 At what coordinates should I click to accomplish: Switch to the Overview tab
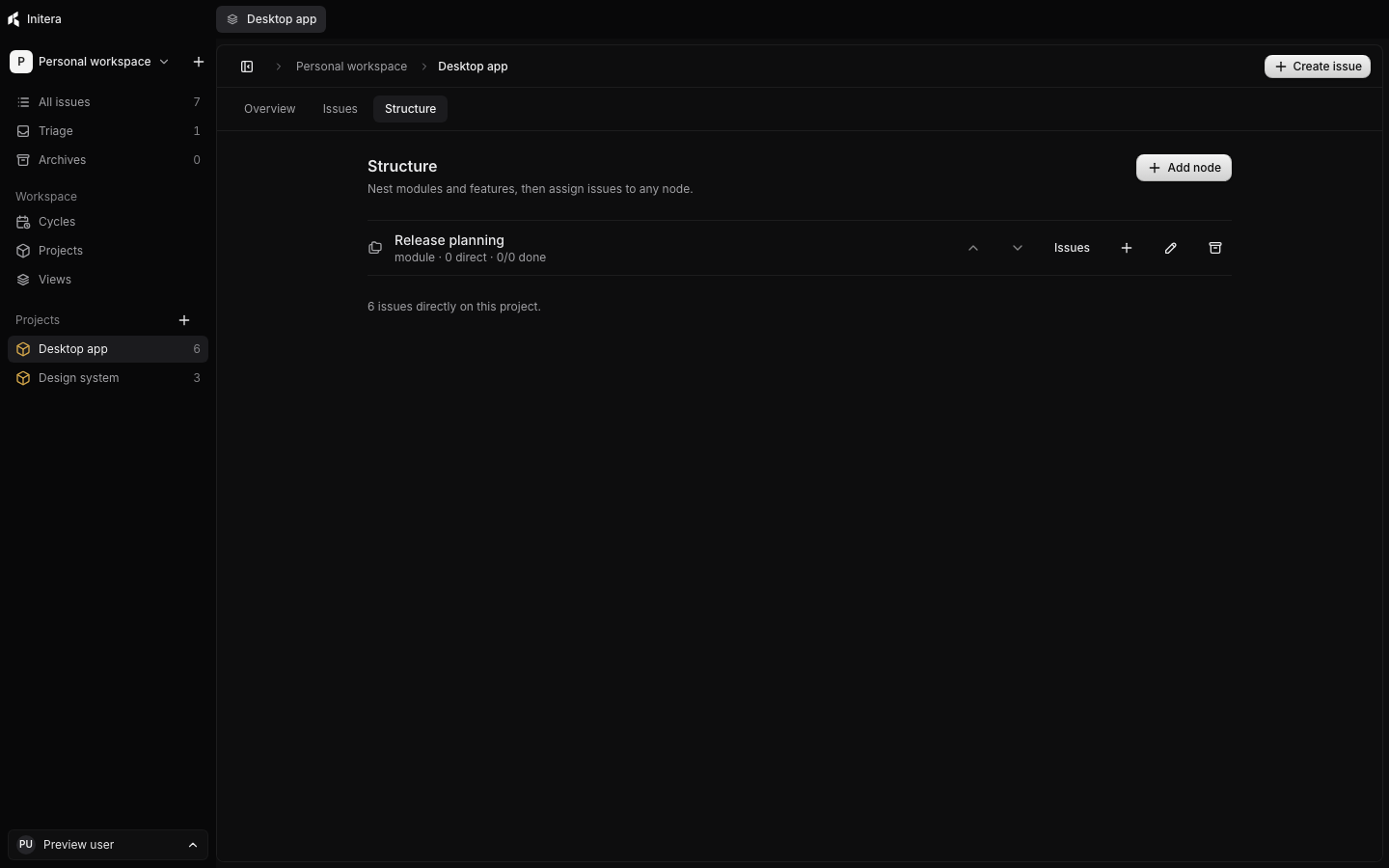tap(270, 109)
